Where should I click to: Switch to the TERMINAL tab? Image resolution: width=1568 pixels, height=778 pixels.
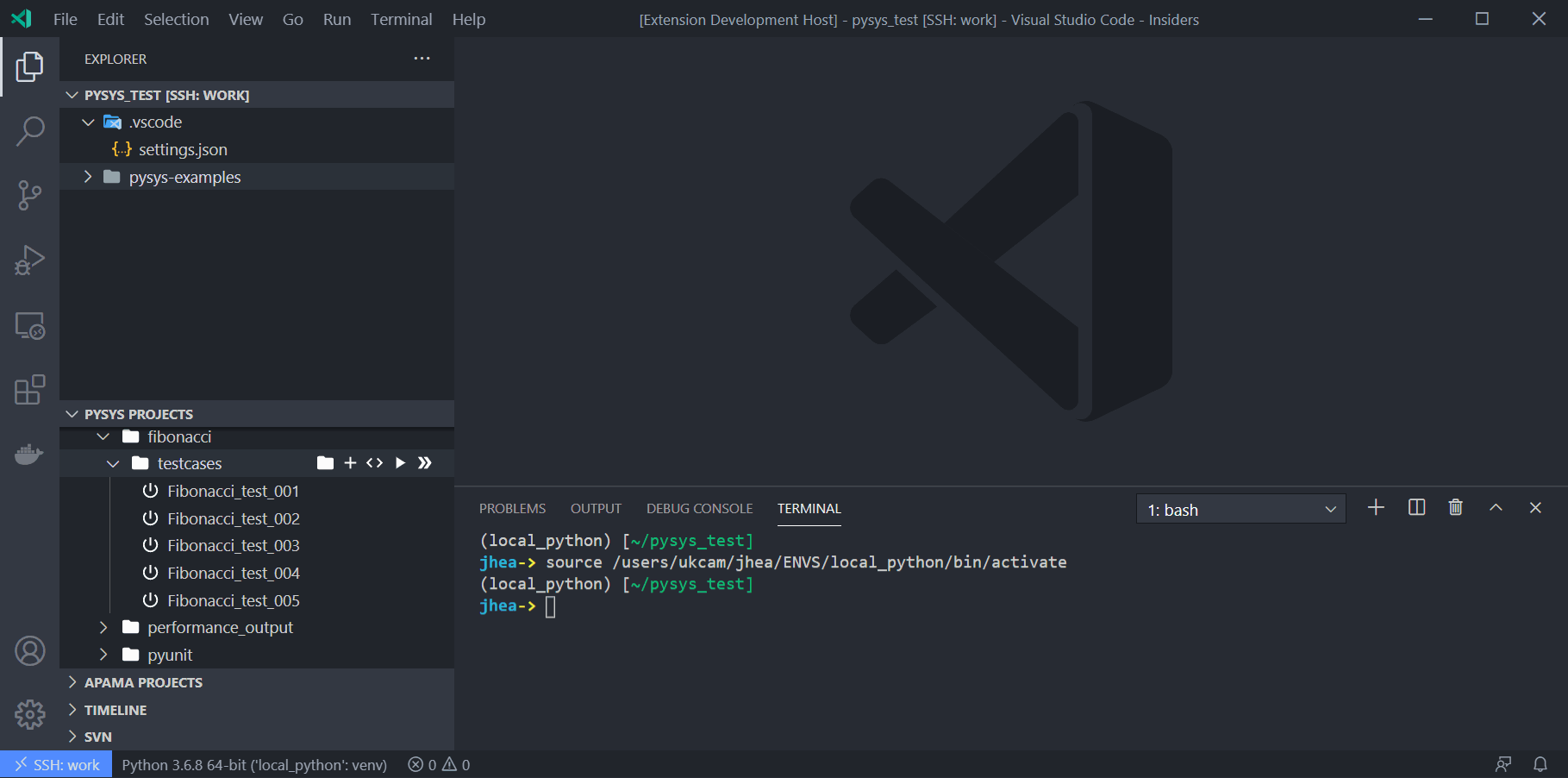[809, 509]
